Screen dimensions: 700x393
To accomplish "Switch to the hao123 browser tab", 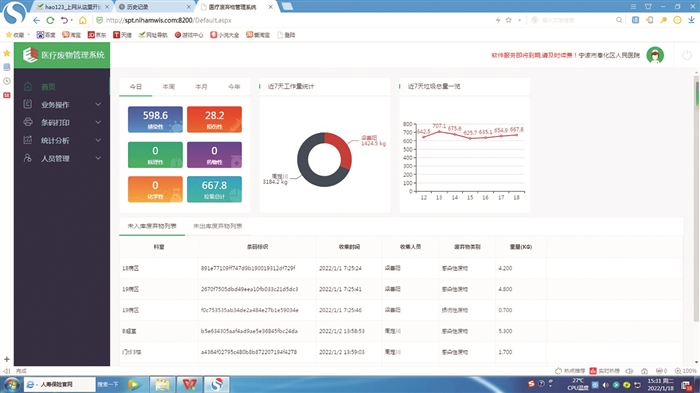I will pyautogui.click(x=71, y=7).
